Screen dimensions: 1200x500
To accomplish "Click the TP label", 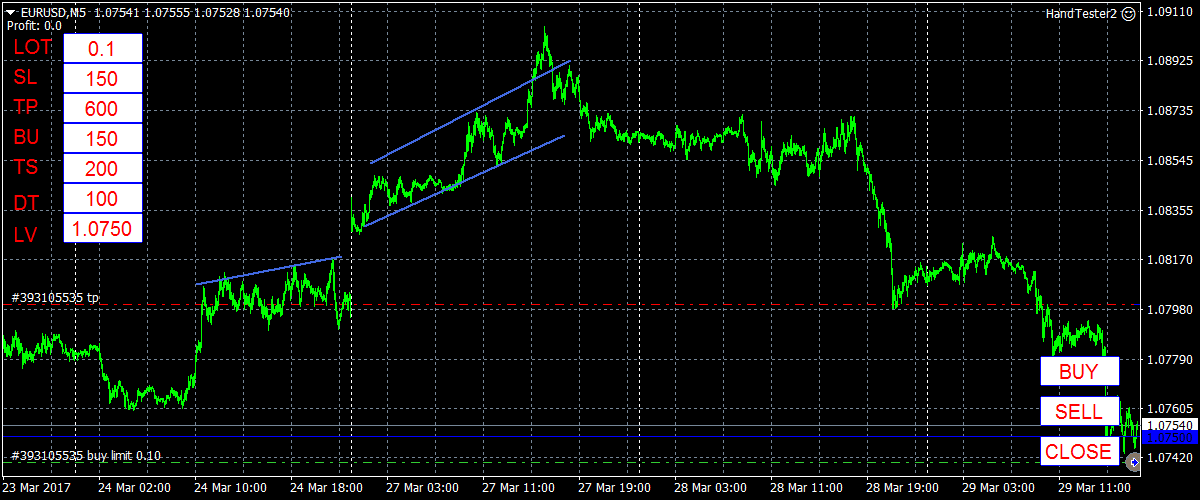I will pyautogui.click(x=25, y=107).
